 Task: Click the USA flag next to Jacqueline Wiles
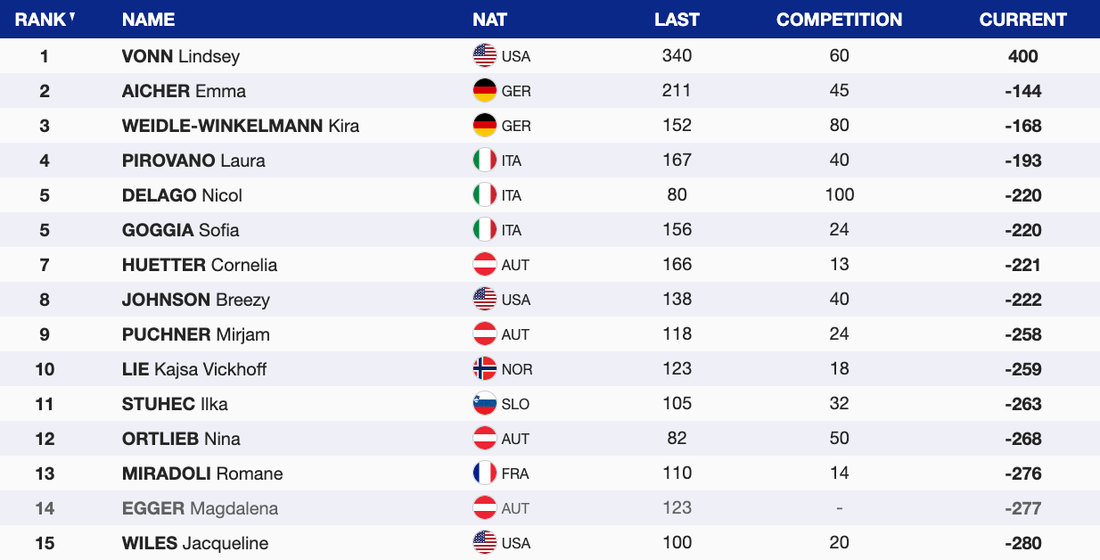pyautogui.click(x=485, y=543)
